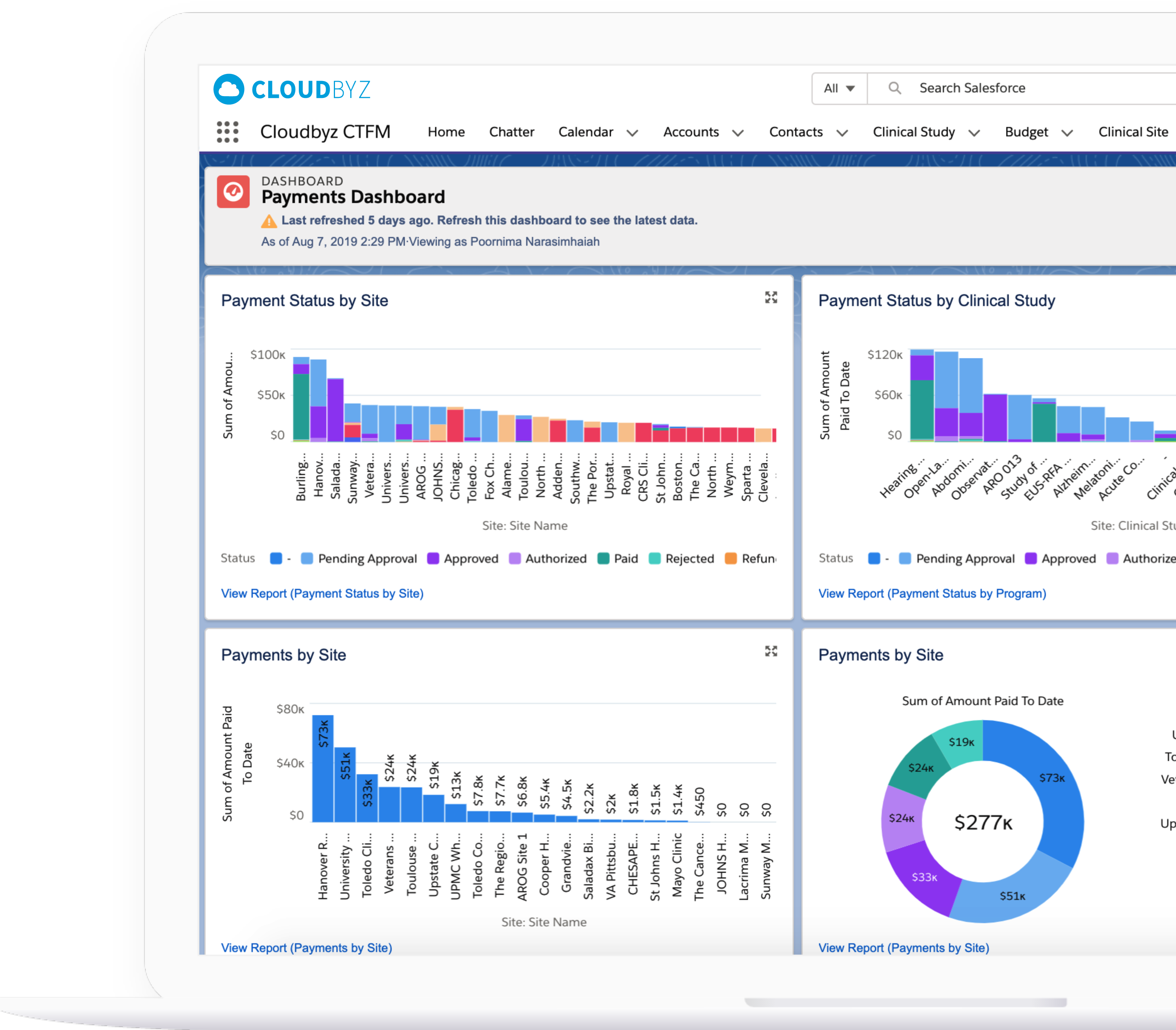Click the Payment Status by Site title
The height and width of the screenshot is (1030, 1176).
pos(304,301)
